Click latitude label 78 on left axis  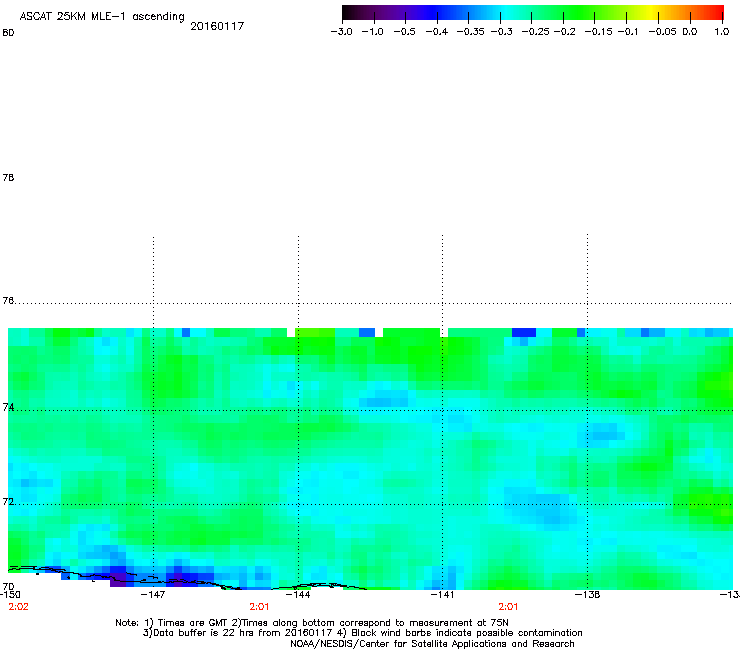tap(8, 177)
